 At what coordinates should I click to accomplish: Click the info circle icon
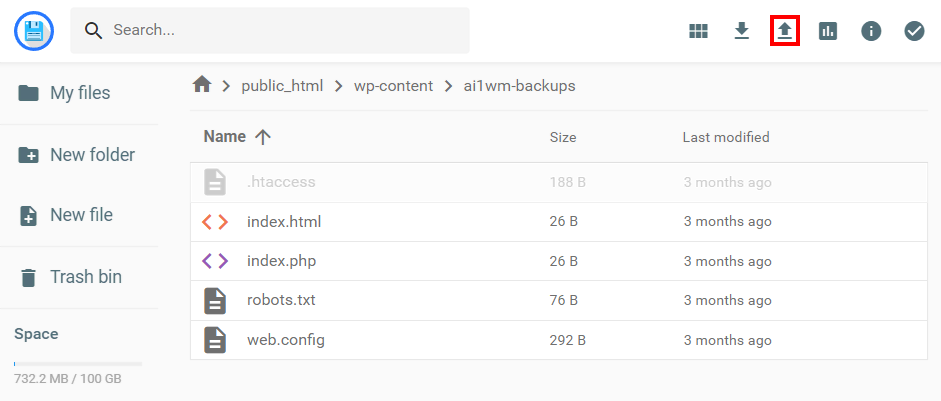tap(871, 31)
